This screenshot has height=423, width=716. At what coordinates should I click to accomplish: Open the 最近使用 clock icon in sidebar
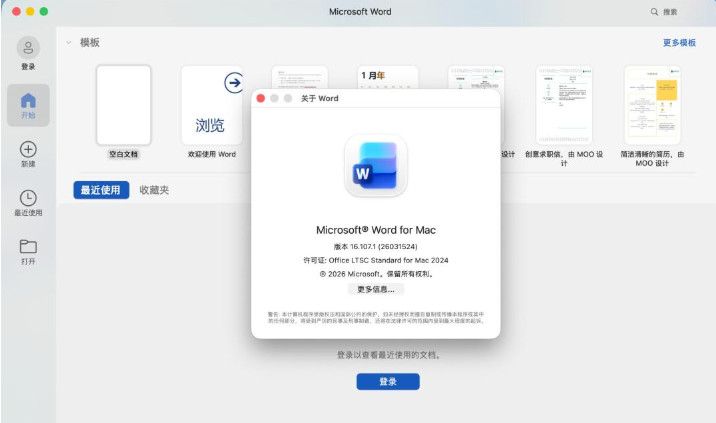tap(28, 198)
